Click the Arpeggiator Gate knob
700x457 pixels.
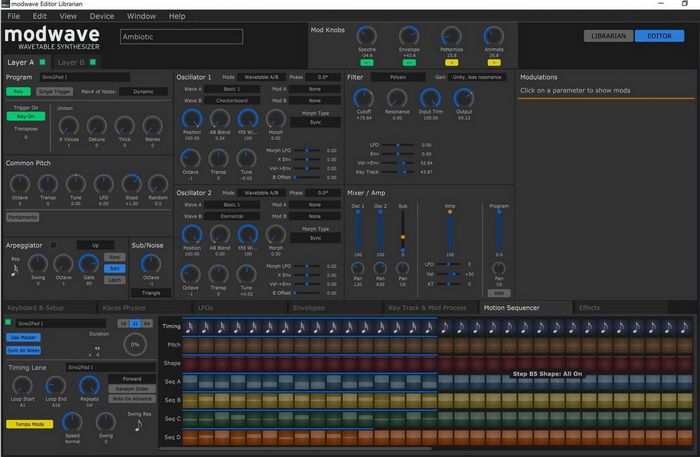coord(88,264)
